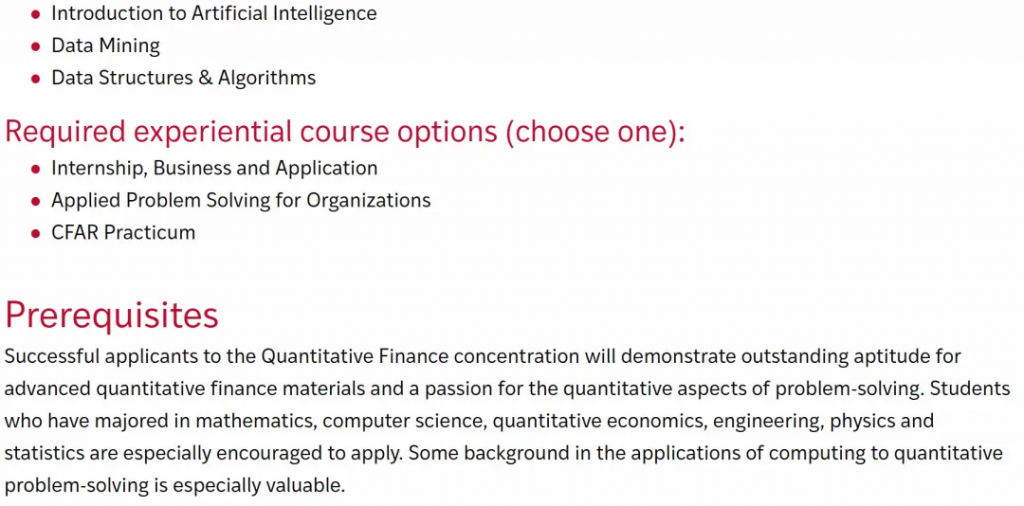Click the Prerequisites heading
Image resolution: width=1024 pixels, height=506 pixels.
click(x=112, y=315)
